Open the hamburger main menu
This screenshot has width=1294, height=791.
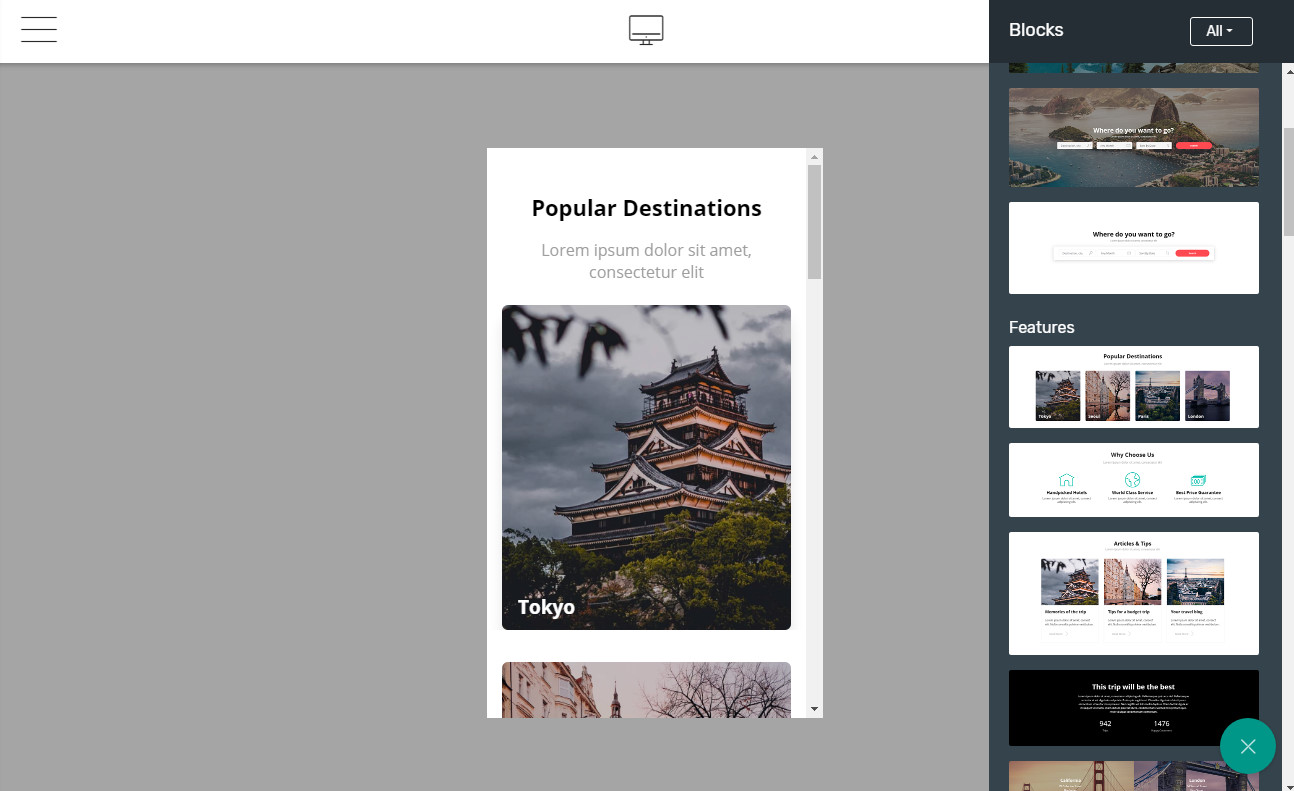pos(39,30)
